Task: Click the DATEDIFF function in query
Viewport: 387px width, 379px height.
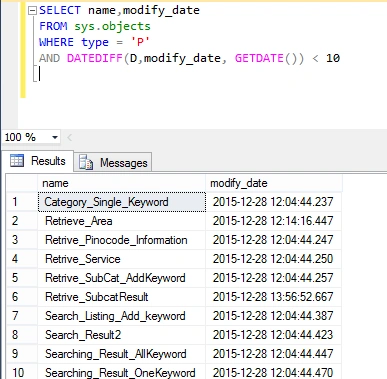Action: coord(95,58)
